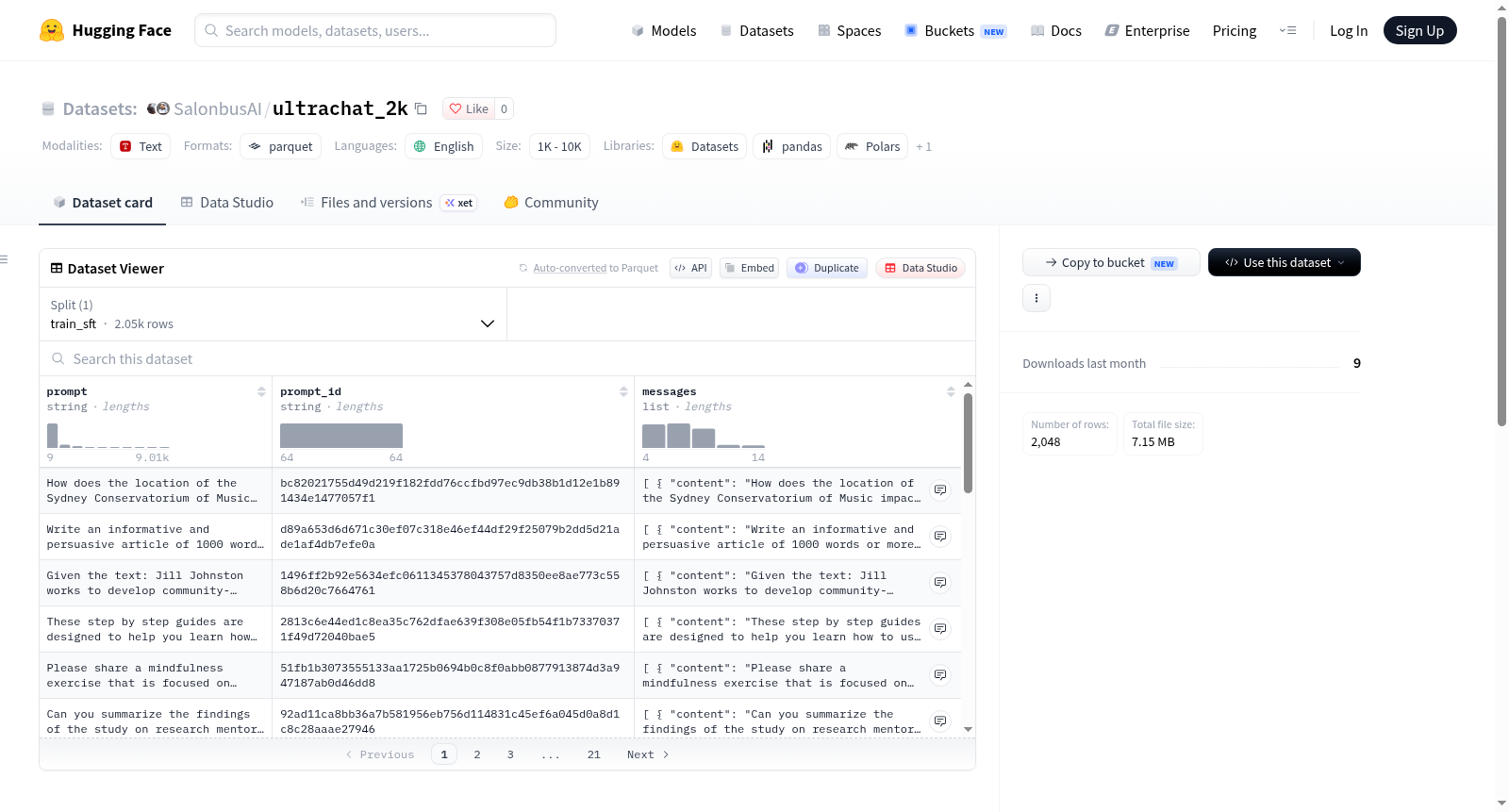Focus the Search this dataset field
This screenshot has height=812, width=1509.
pos(507,359)
